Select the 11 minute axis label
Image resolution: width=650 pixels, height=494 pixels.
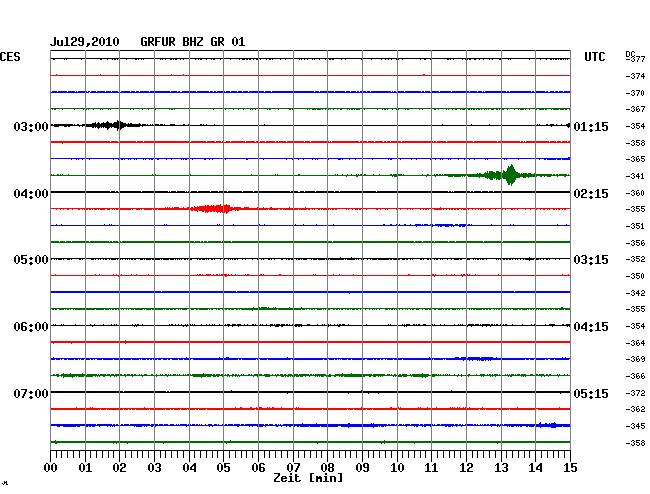point(431,468)
